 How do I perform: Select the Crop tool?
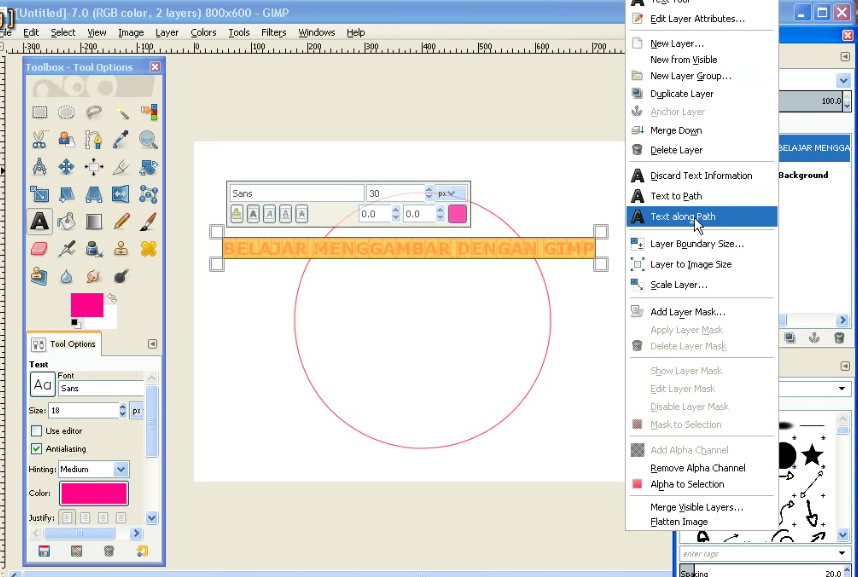(x=121, y=167)
